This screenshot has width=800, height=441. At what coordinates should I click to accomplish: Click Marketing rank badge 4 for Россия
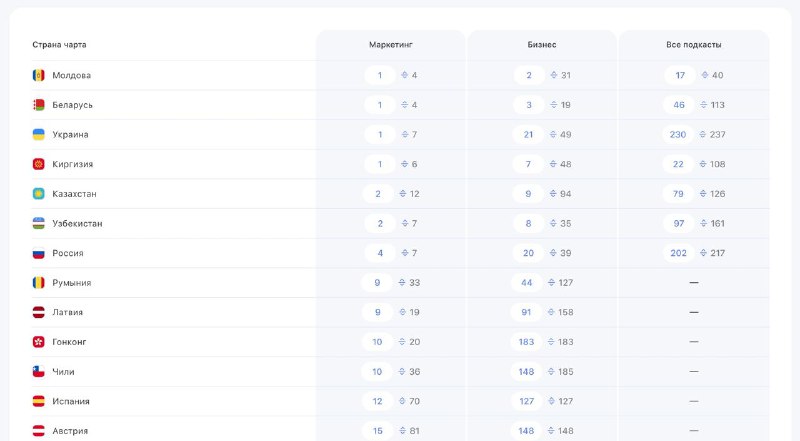pos(380,253)
